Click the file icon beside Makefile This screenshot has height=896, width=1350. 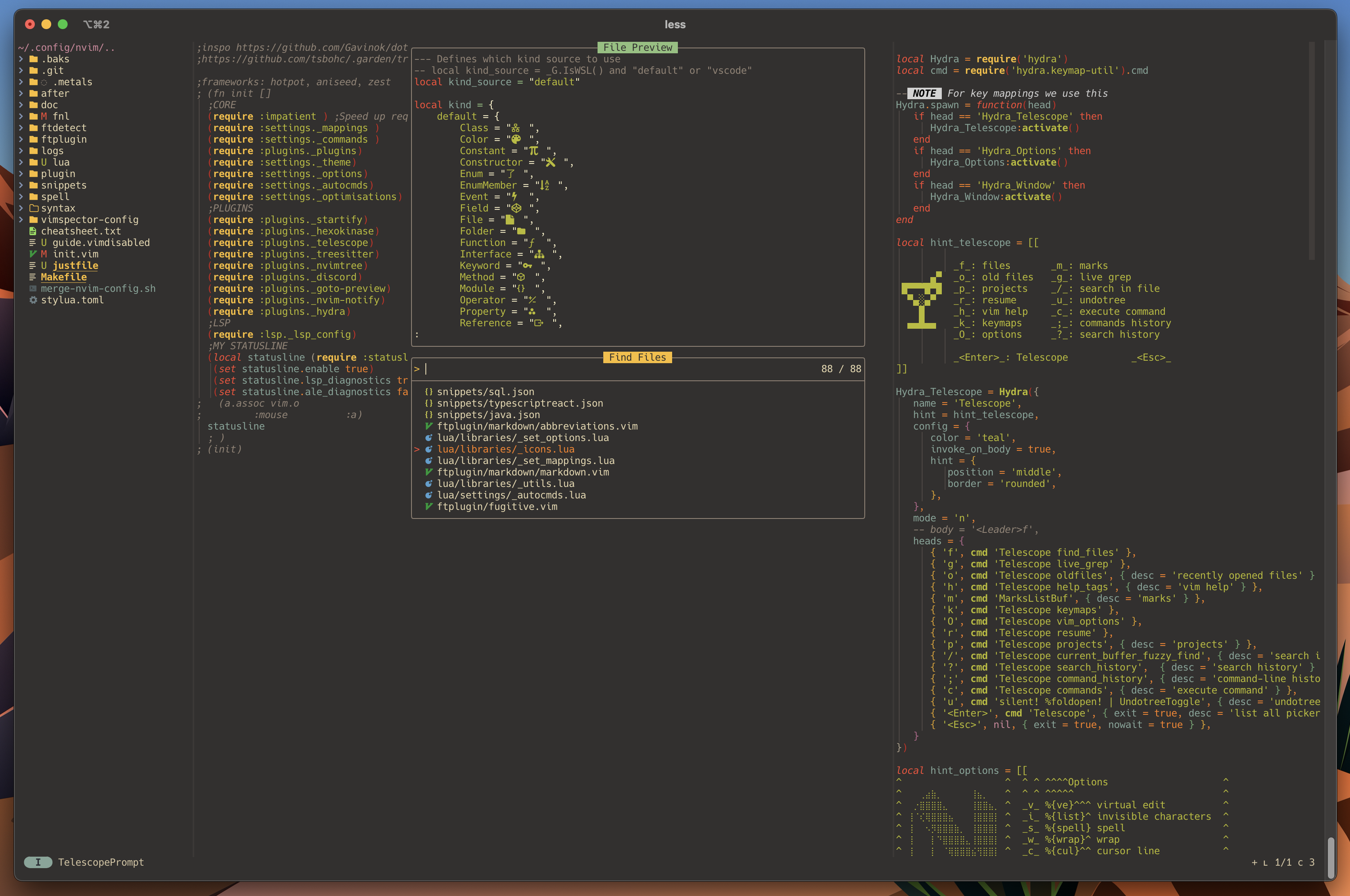point(32,277)
